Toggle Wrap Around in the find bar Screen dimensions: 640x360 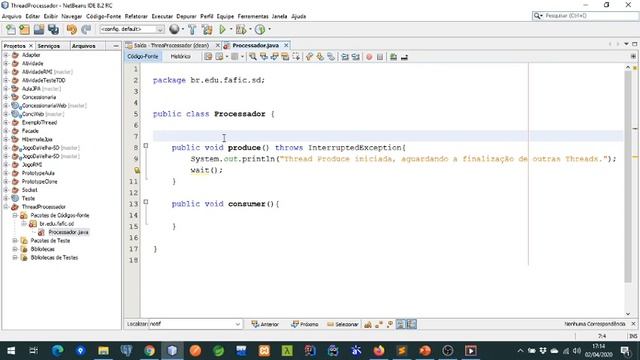click(x=412, y=324)
